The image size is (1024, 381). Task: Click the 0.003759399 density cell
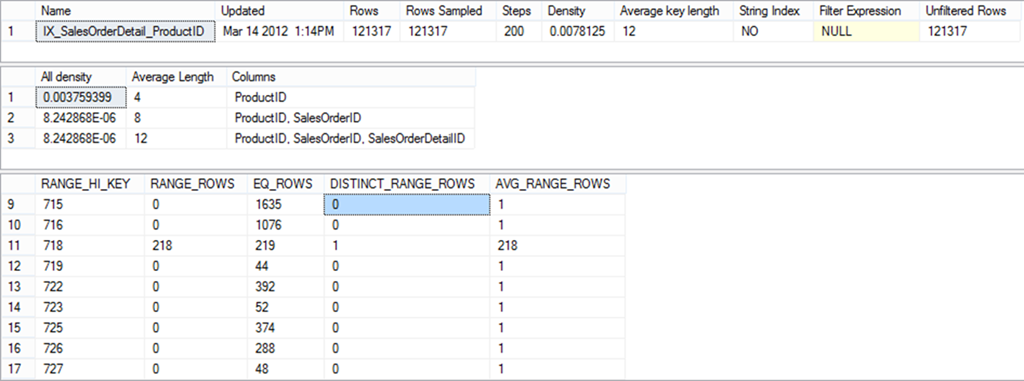[81, 97]
